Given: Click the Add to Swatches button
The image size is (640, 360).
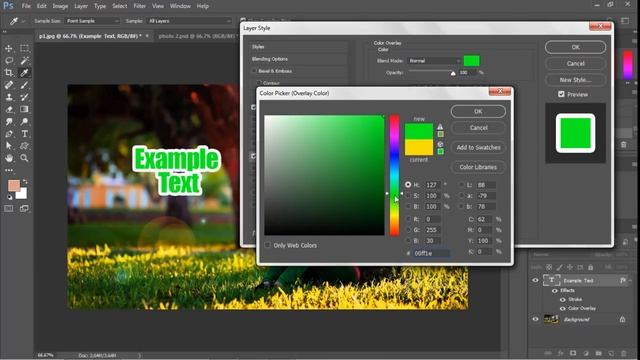Looking at the screenshot, I should tap(478, 147).
